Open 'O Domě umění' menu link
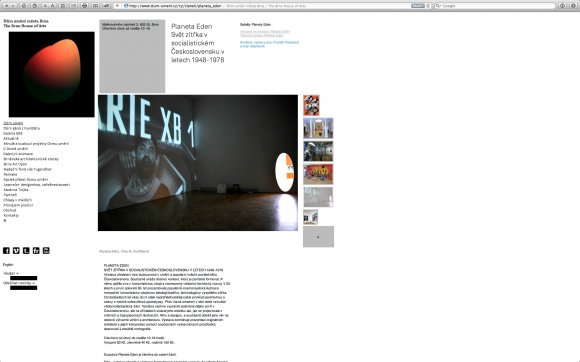Screen dimensions: 580x362 click(x=16, y=149)
